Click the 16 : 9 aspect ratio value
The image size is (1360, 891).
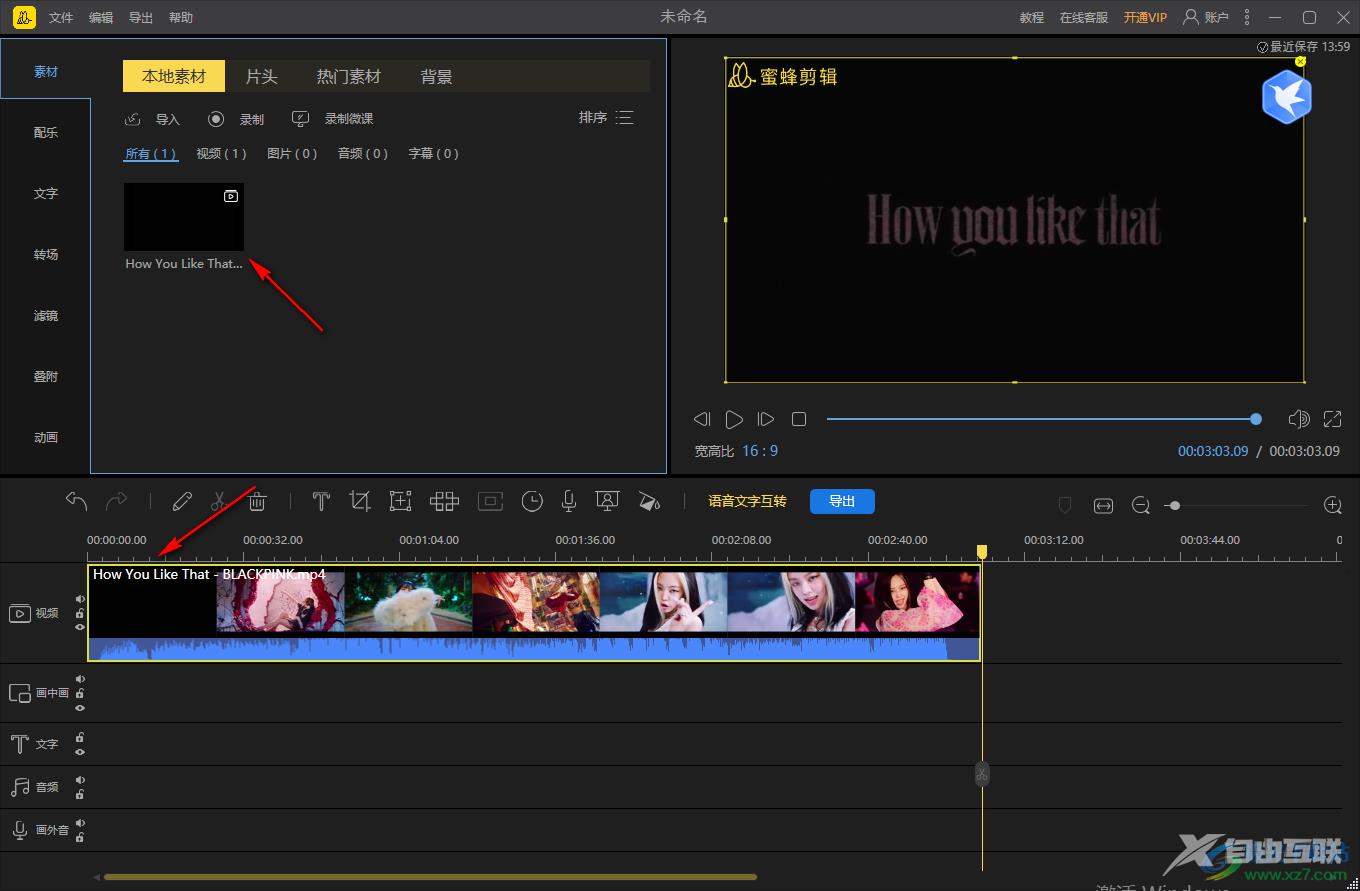tap(760, 451)
